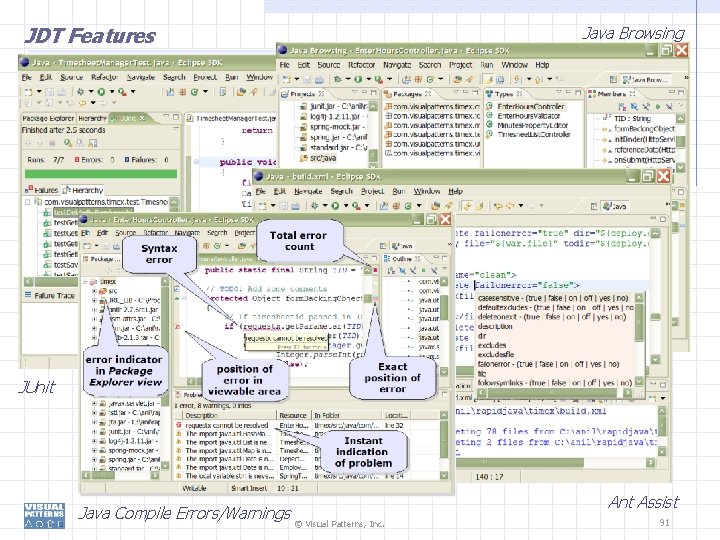Select the Hierarchy tab beside Failures in the JUnit view
The image size is (720, 540).
84,190
